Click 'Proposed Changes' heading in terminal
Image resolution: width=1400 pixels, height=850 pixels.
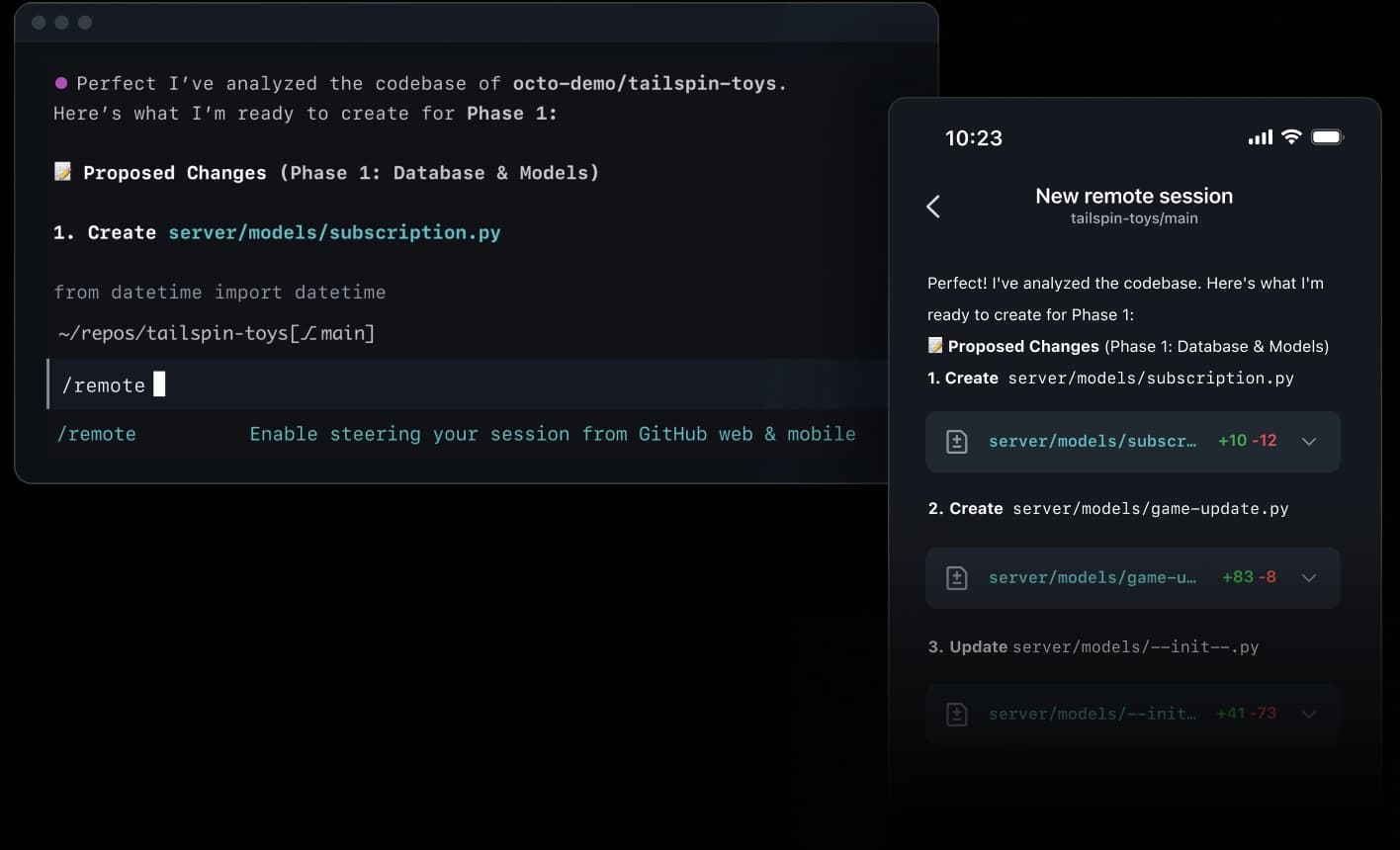click(175, 173)
